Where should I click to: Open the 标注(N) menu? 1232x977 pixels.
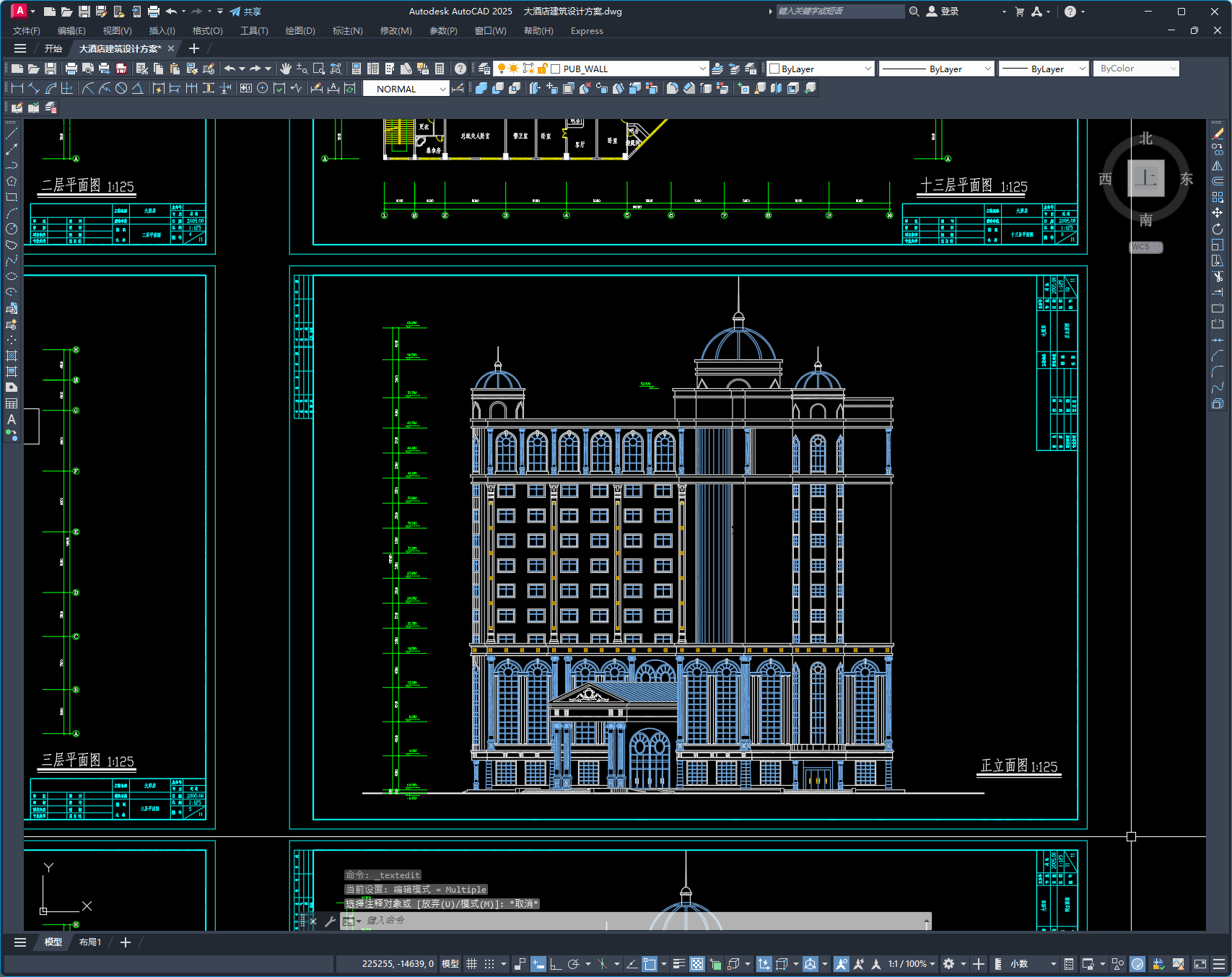click(x=347, y=31)
